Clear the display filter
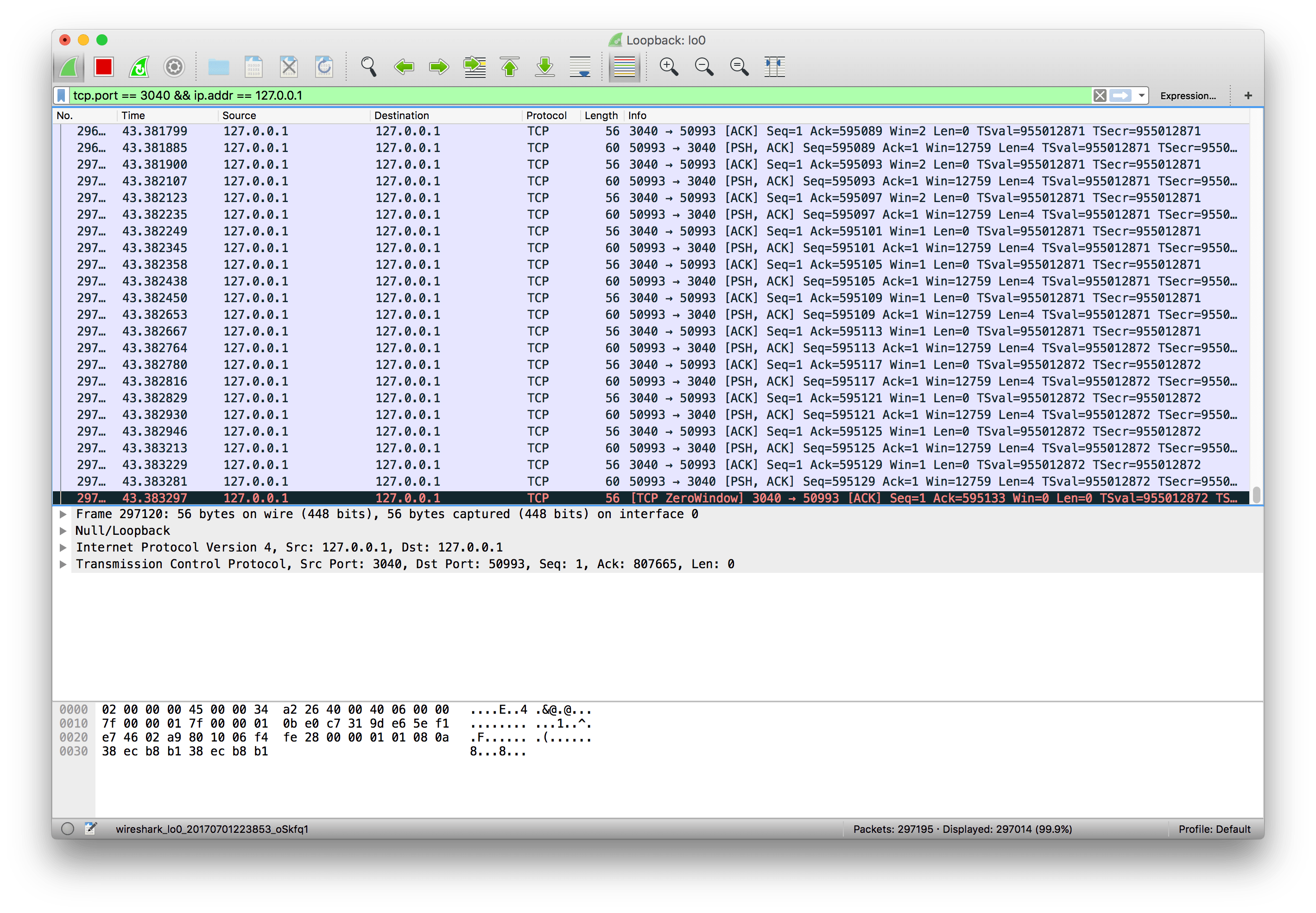The height and width of the screenshot is (913, 1316). 1099,95
